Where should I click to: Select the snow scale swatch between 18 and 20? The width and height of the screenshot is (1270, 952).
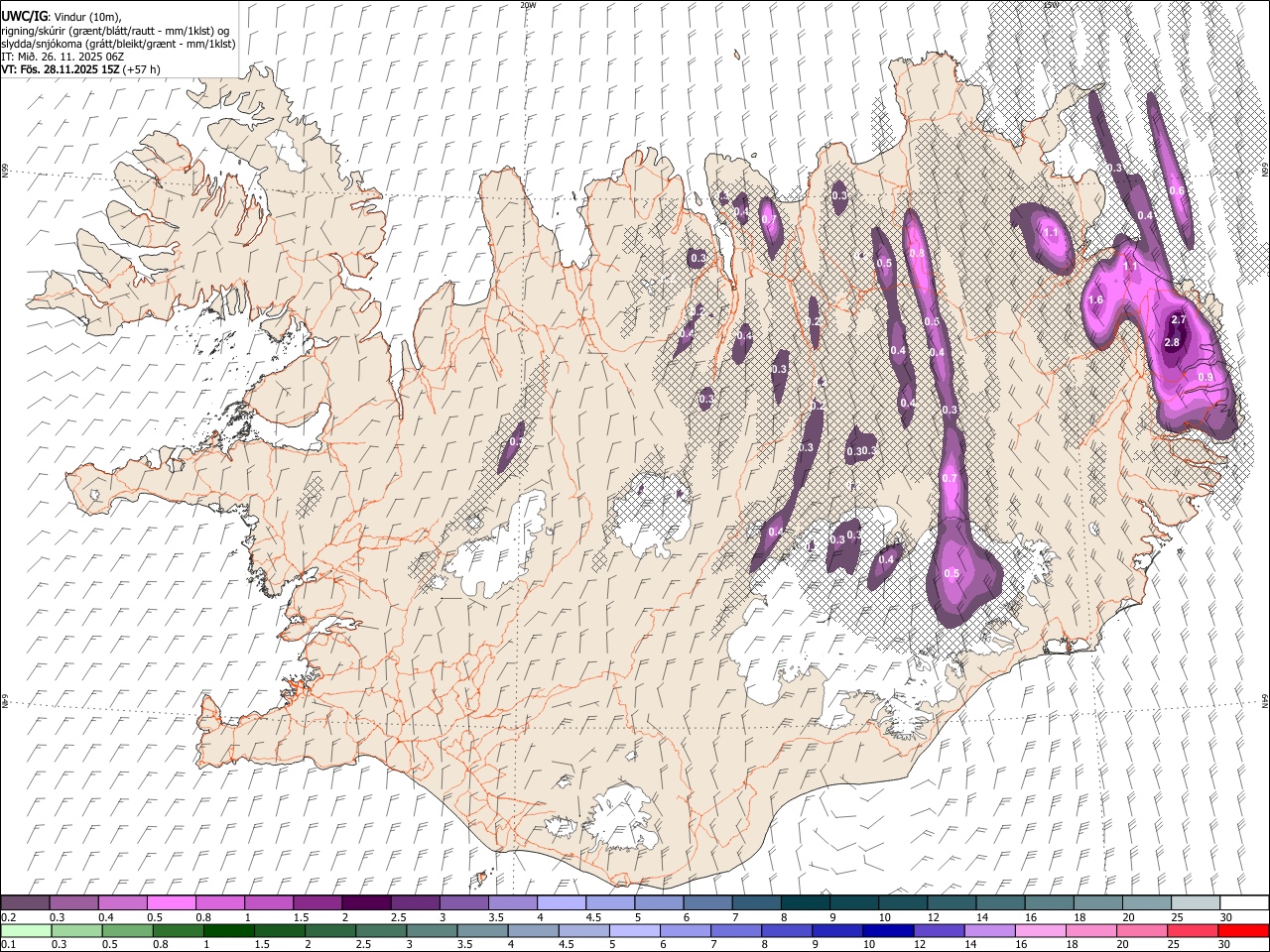[x=1096, y=902]
